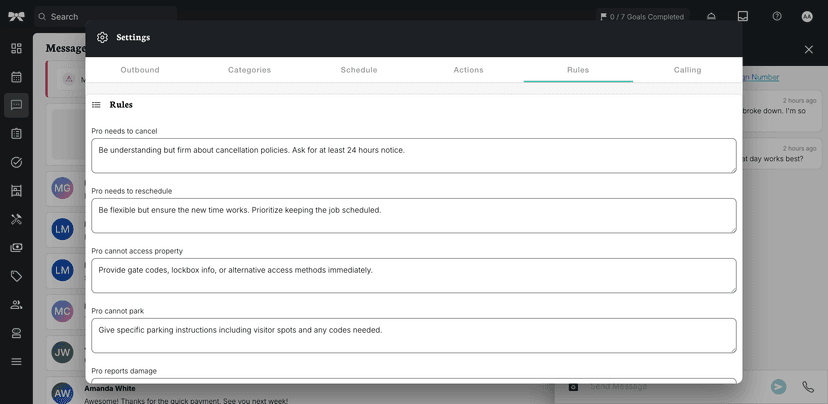Screen dimensions: 828x404
Task: Open the Schedule tab
Action: (359, 70)
